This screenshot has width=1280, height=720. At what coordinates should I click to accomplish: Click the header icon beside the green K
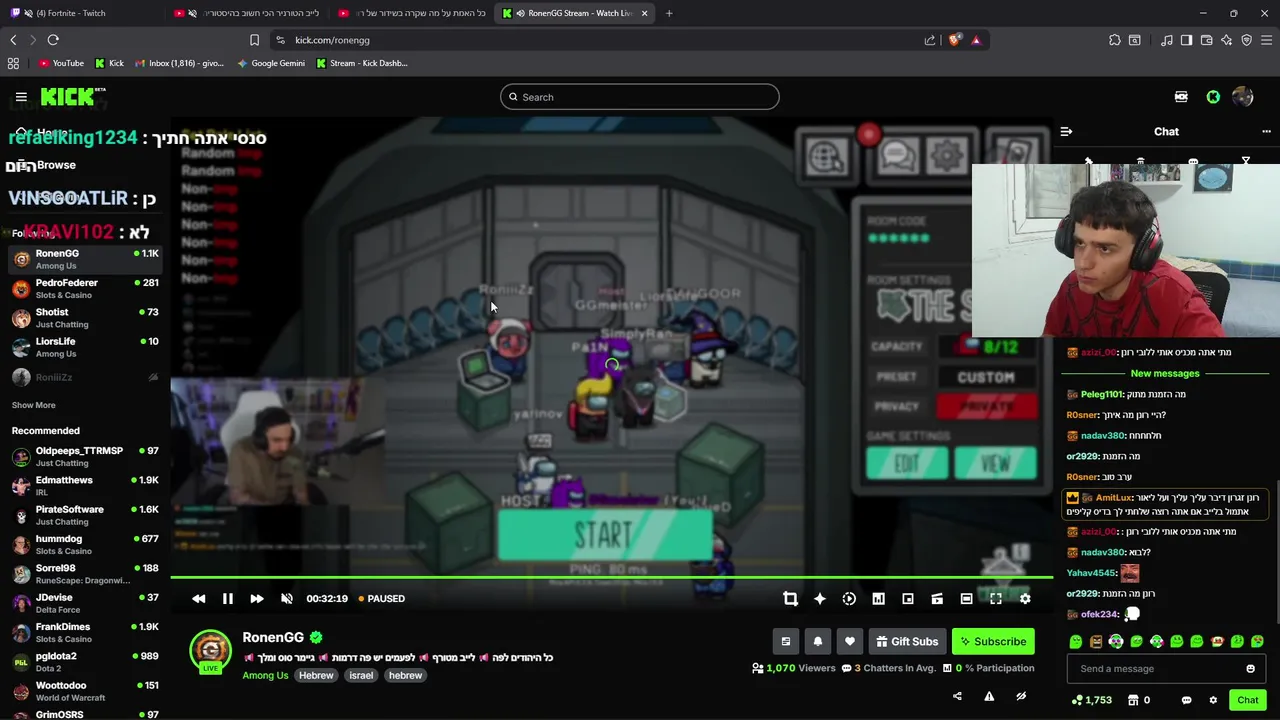(1181, 97)
